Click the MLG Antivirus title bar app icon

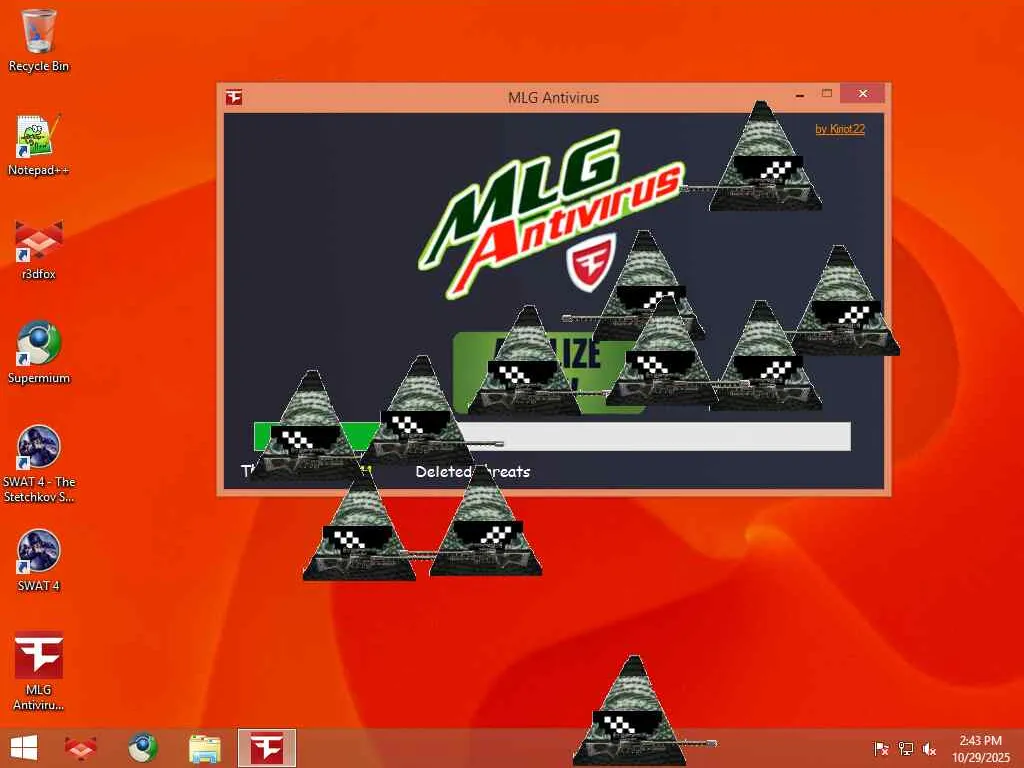[x=234, y=97]
